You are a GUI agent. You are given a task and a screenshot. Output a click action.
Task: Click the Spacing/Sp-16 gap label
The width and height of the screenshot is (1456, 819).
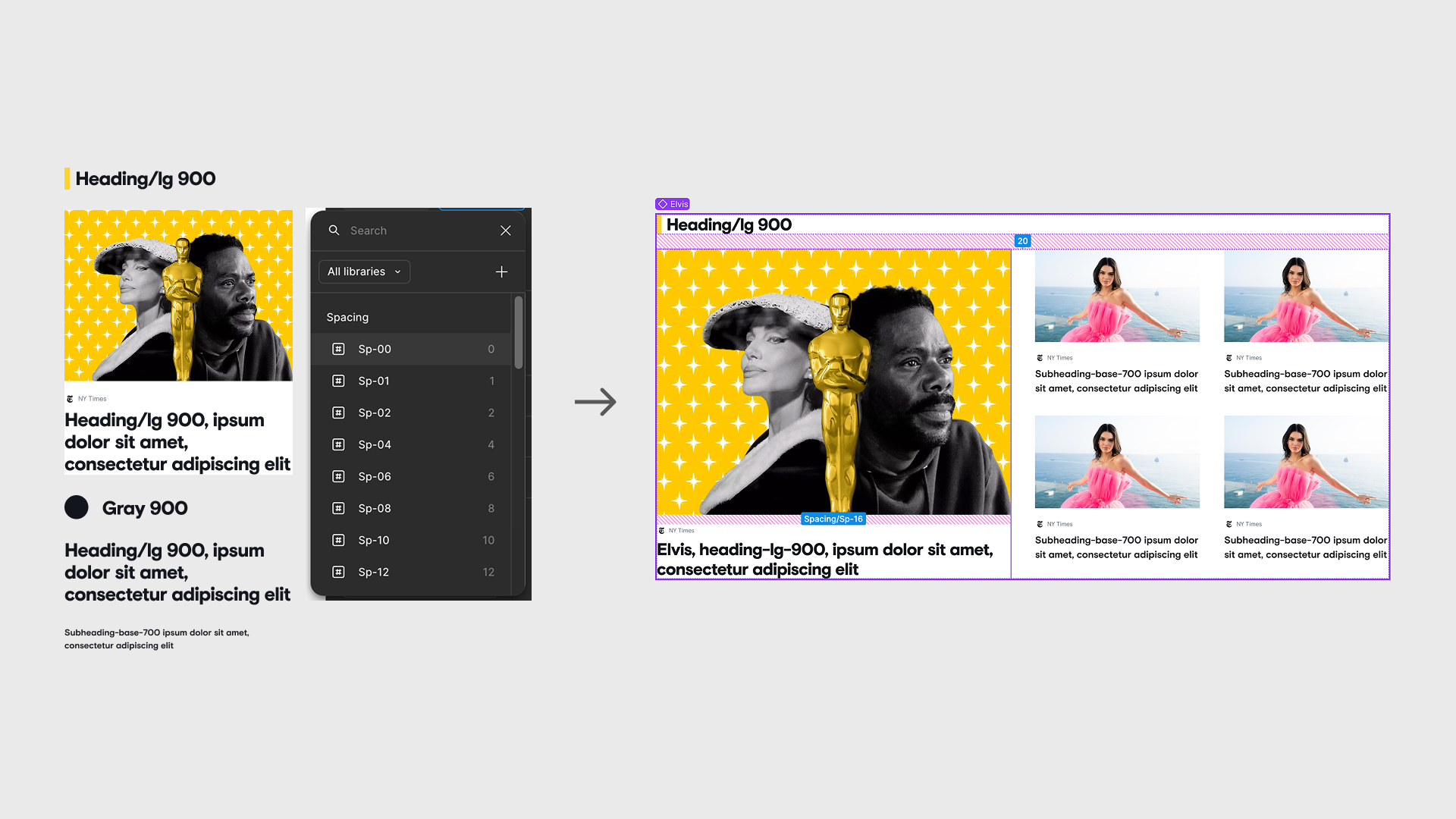[833, 519]
